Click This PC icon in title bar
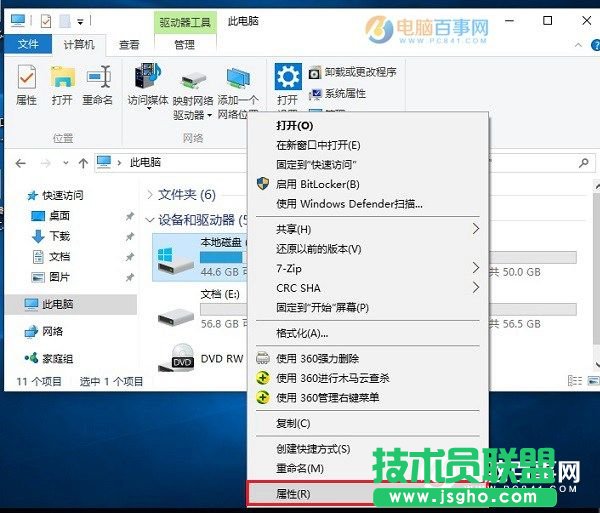Screen dimensions: 600x513 point(18,21)
